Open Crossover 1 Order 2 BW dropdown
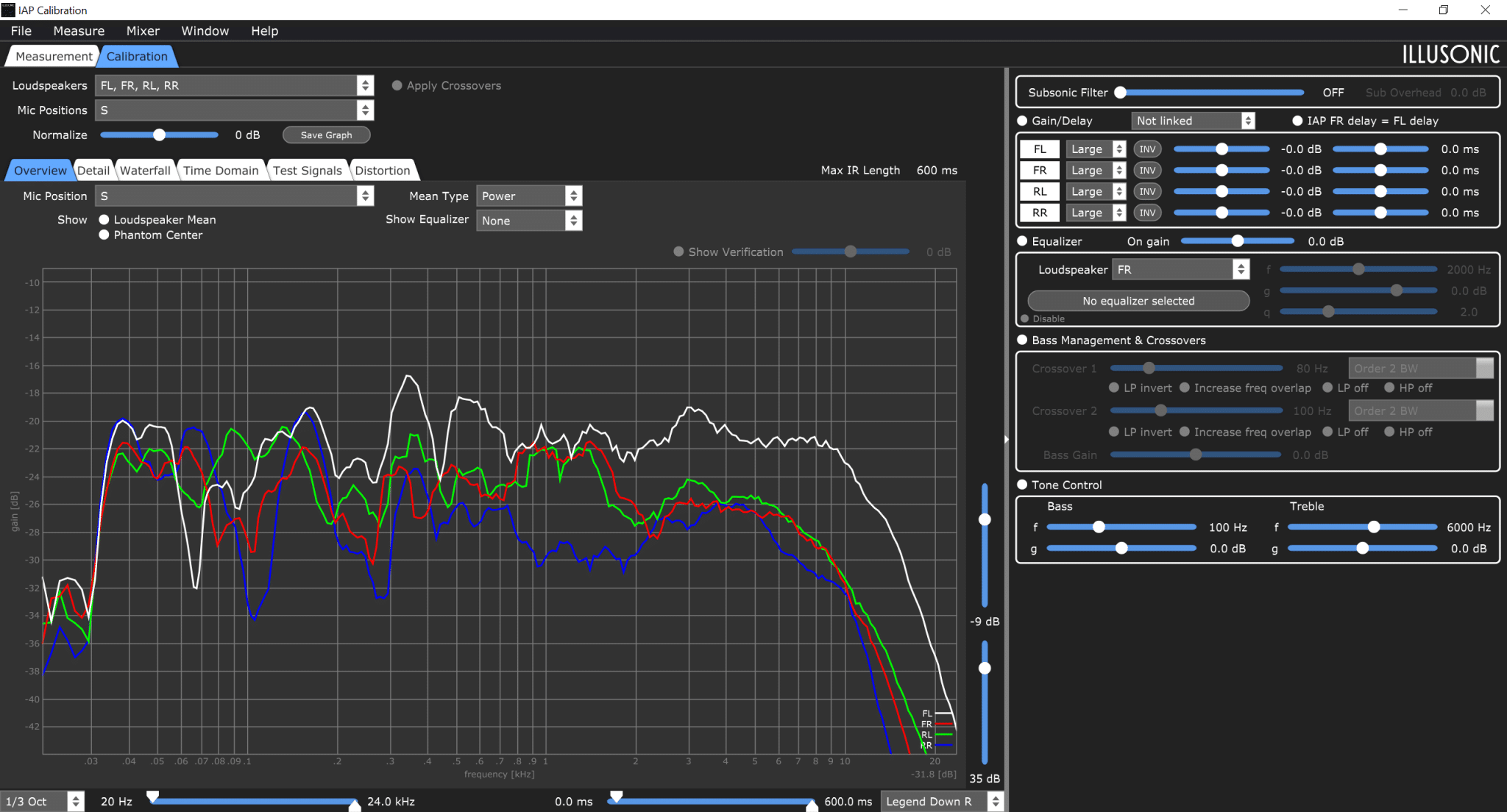Image resolution: width=1507 pixels, height=812 pixels. 1421,368
